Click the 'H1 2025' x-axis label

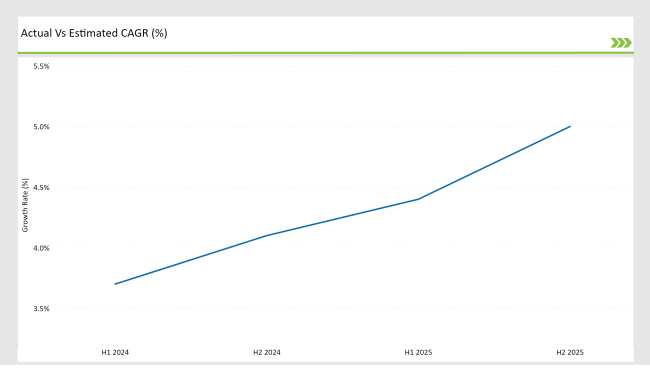pos(418,352)
